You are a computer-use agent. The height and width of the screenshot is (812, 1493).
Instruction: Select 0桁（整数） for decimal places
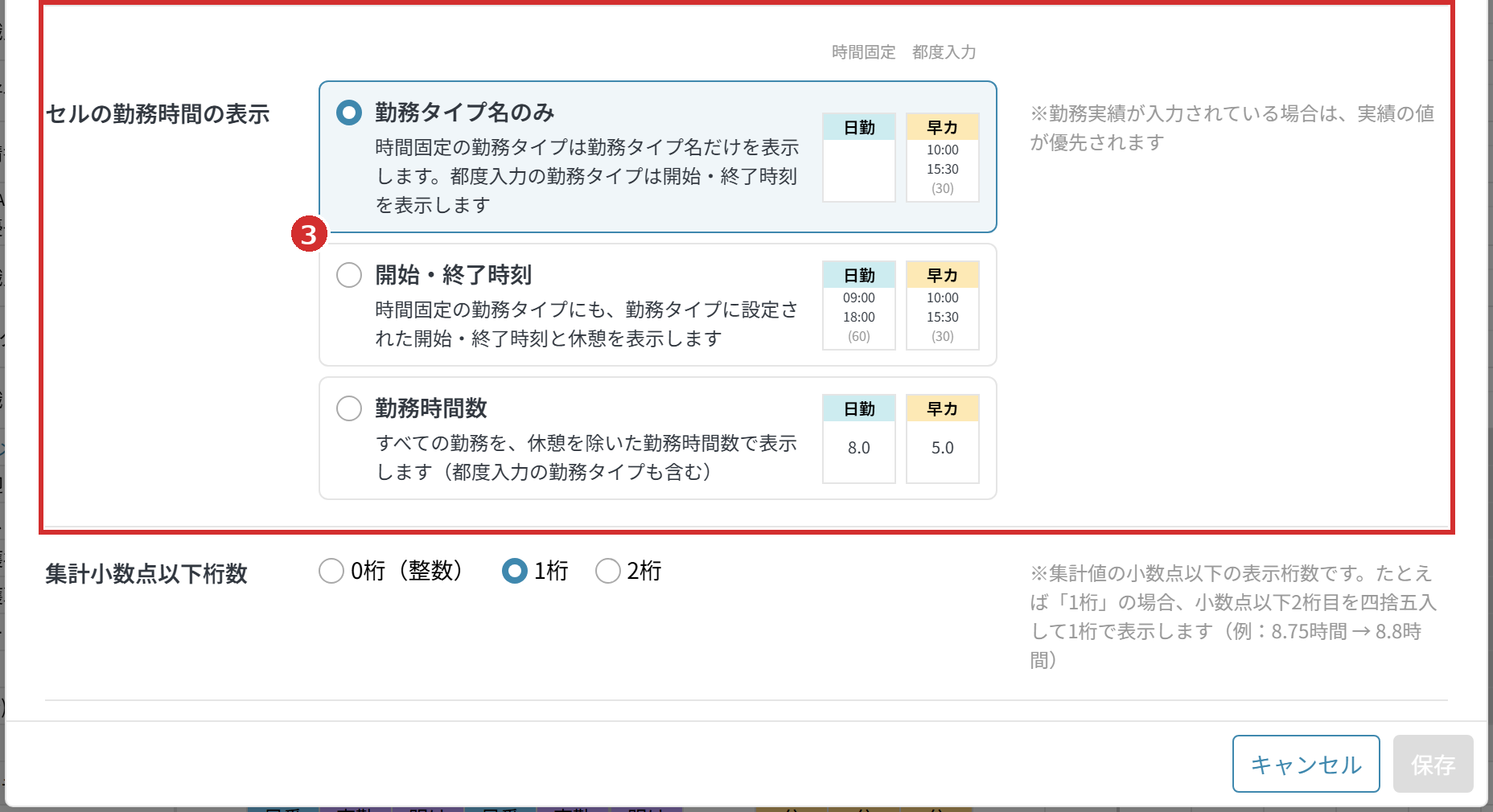(331, 571)
